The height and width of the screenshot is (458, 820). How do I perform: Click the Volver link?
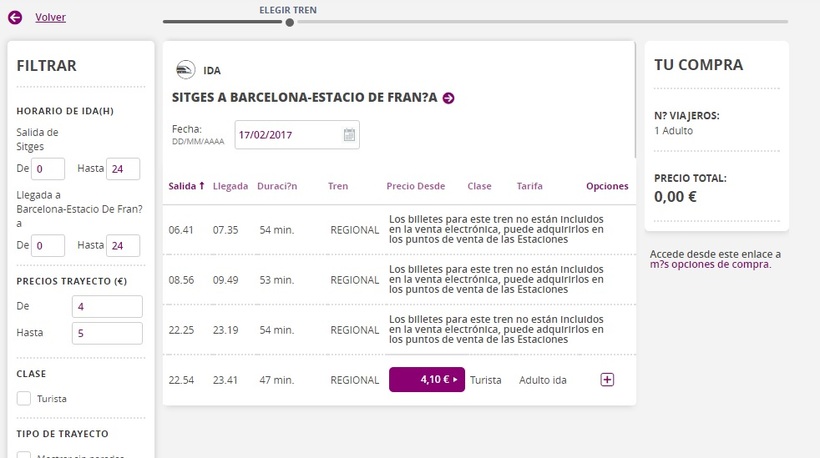pyautogui.click(x=50, y=17)
